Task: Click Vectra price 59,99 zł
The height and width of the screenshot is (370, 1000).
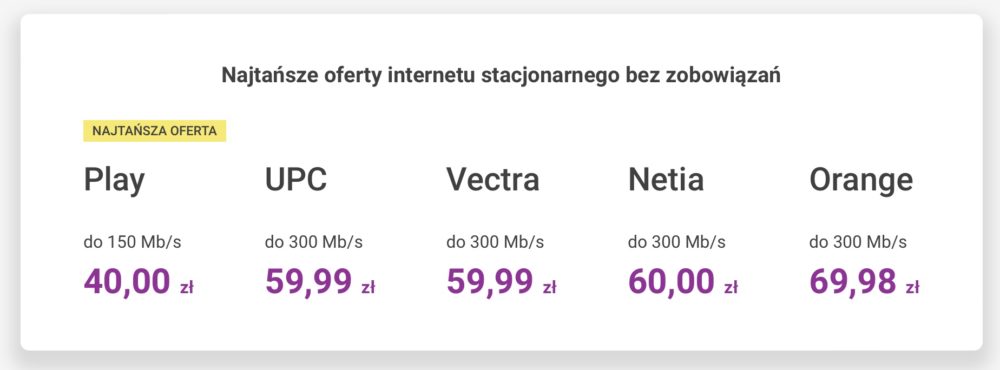Action: (501, 281)
